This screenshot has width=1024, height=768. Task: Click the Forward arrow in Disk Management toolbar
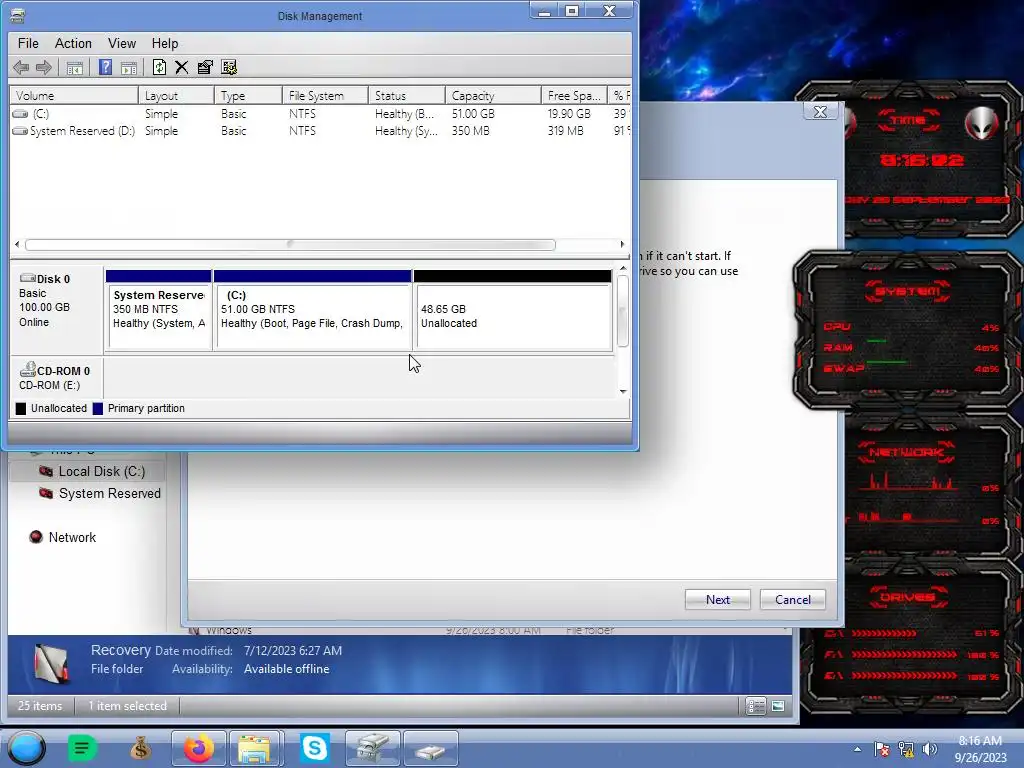pyautogui.click(x=44, y=67)
